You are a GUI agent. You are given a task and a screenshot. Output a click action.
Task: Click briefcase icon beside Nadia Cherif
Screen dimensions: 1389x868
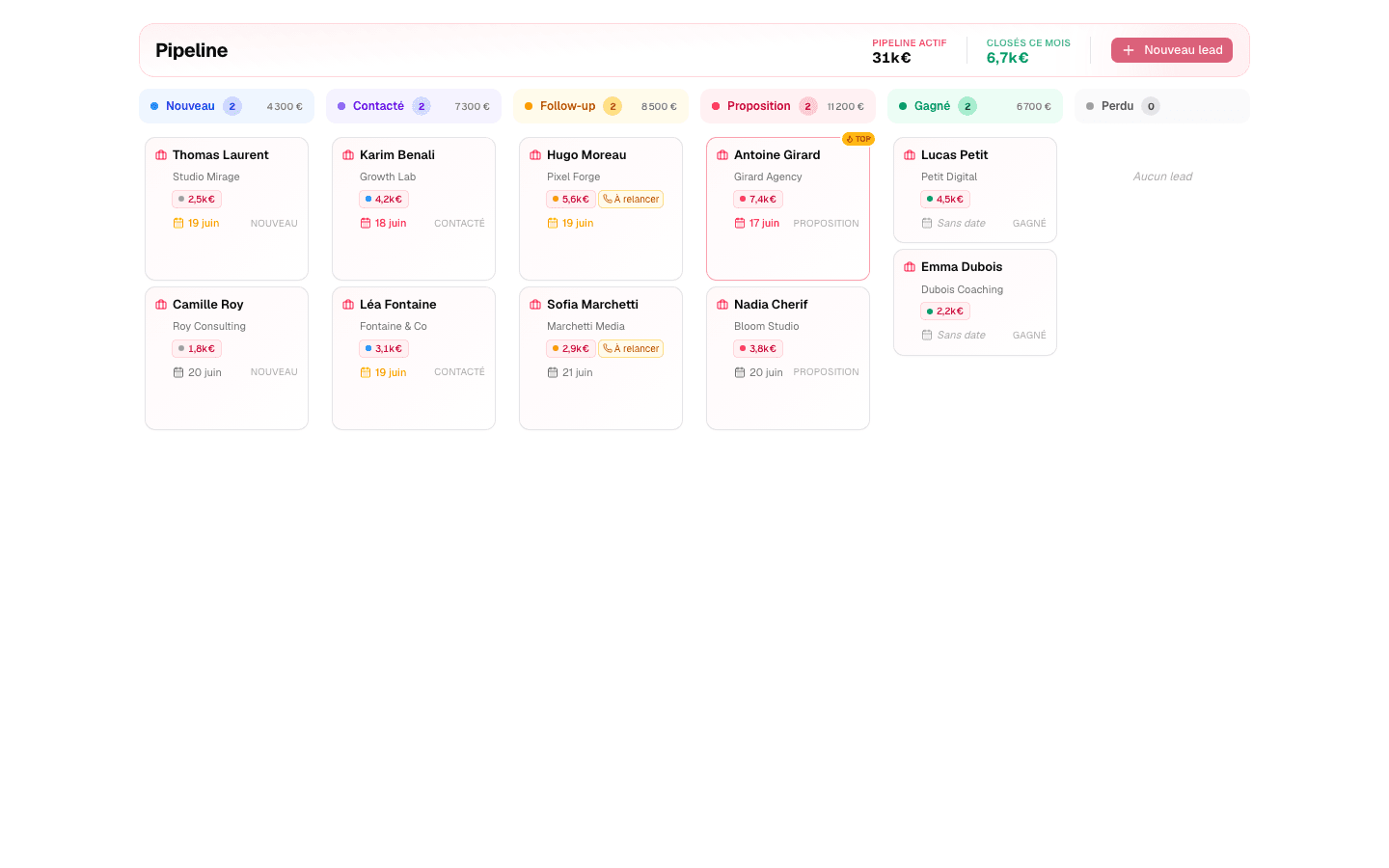point(722,305)
